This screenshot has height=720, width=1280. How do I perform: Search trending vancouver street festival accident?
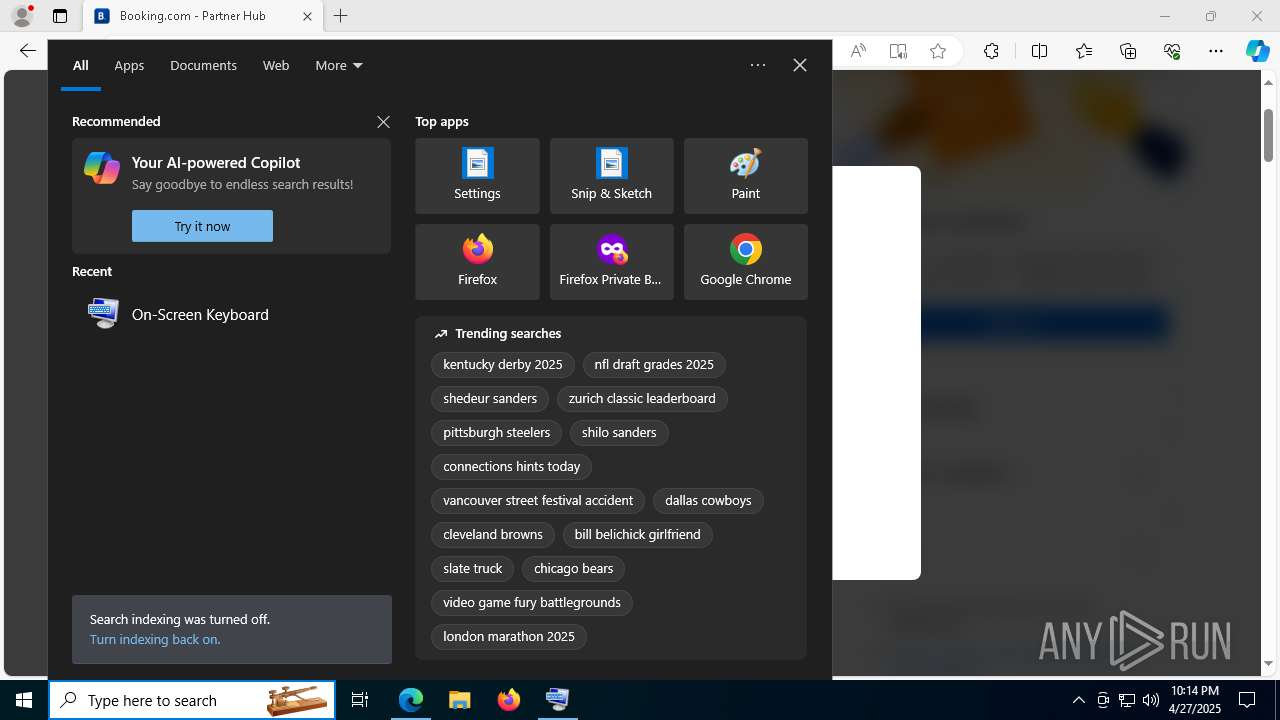(538, 501)
